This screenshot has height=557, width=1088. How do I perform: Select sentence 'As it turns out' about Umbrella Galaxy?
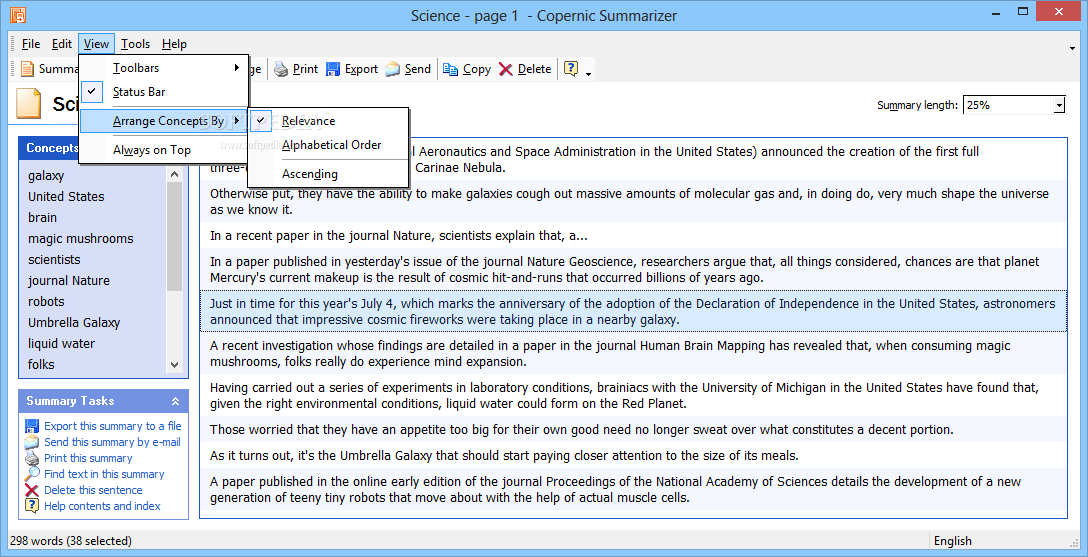[634, 456]
